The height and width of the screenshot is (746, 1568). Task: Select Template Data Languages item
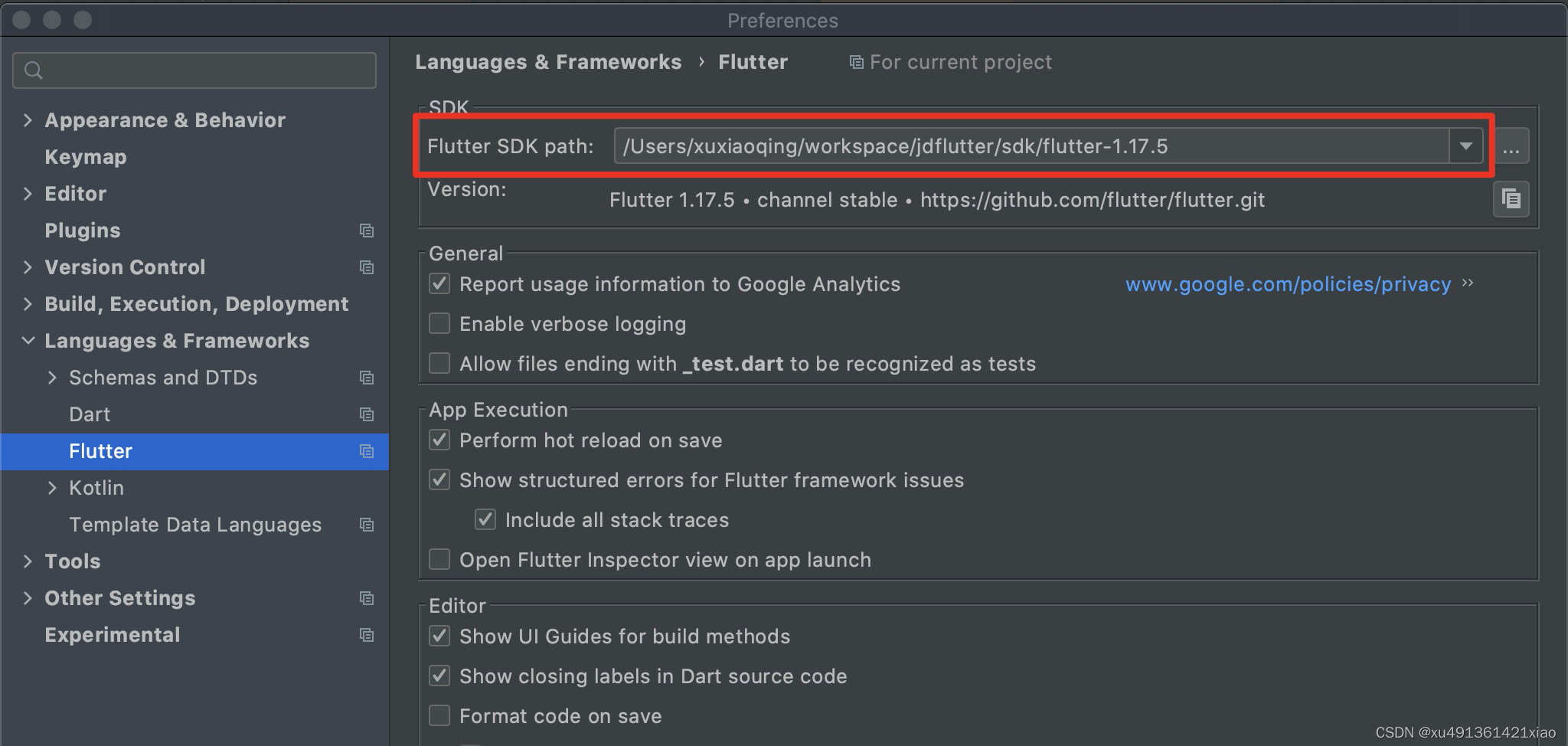coord(195,525)
